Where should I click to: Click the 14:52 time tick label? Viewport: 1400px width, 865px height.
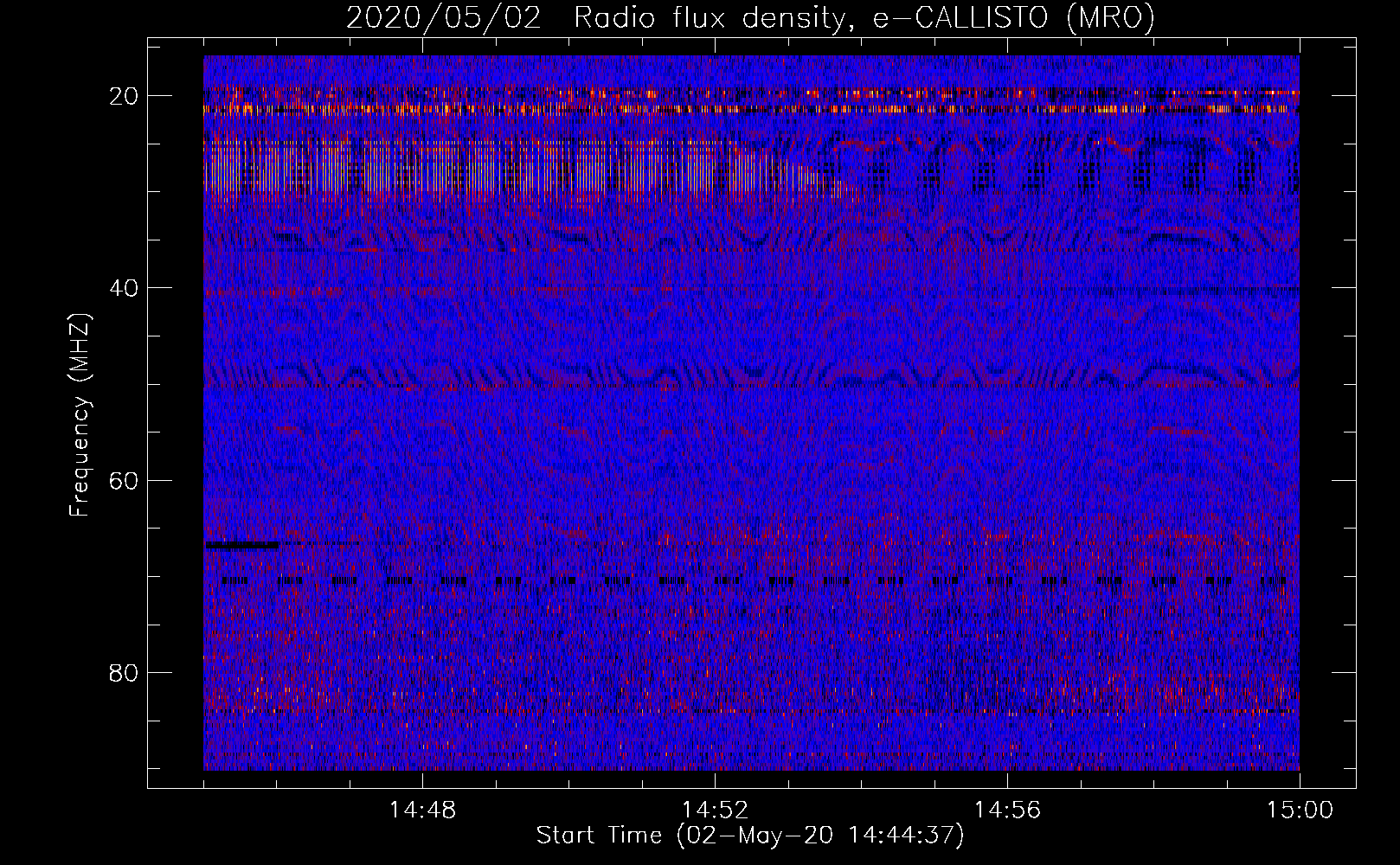[715, 811]
